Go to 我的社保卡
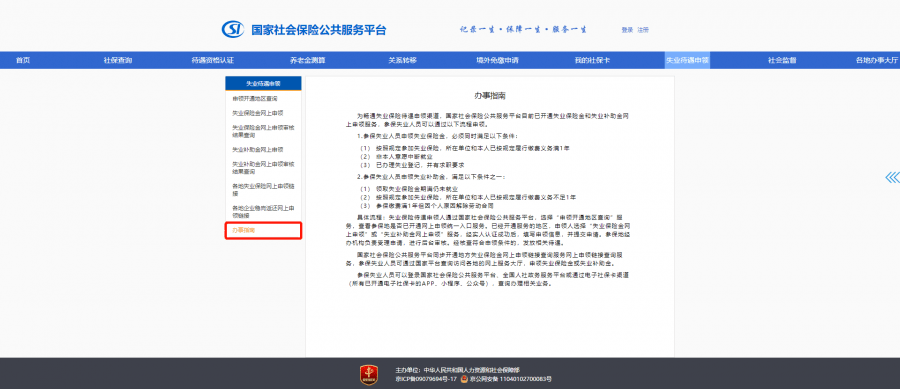Viewport: 900px width, 389px height. tap(592, 60)
